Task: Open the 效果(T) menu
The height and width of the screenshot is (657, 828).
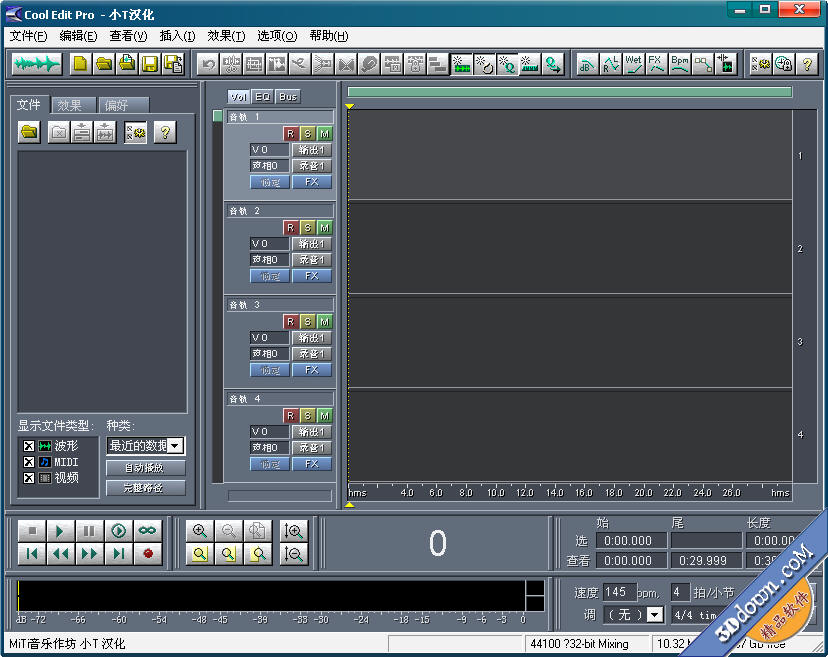Action: (226, 36)
